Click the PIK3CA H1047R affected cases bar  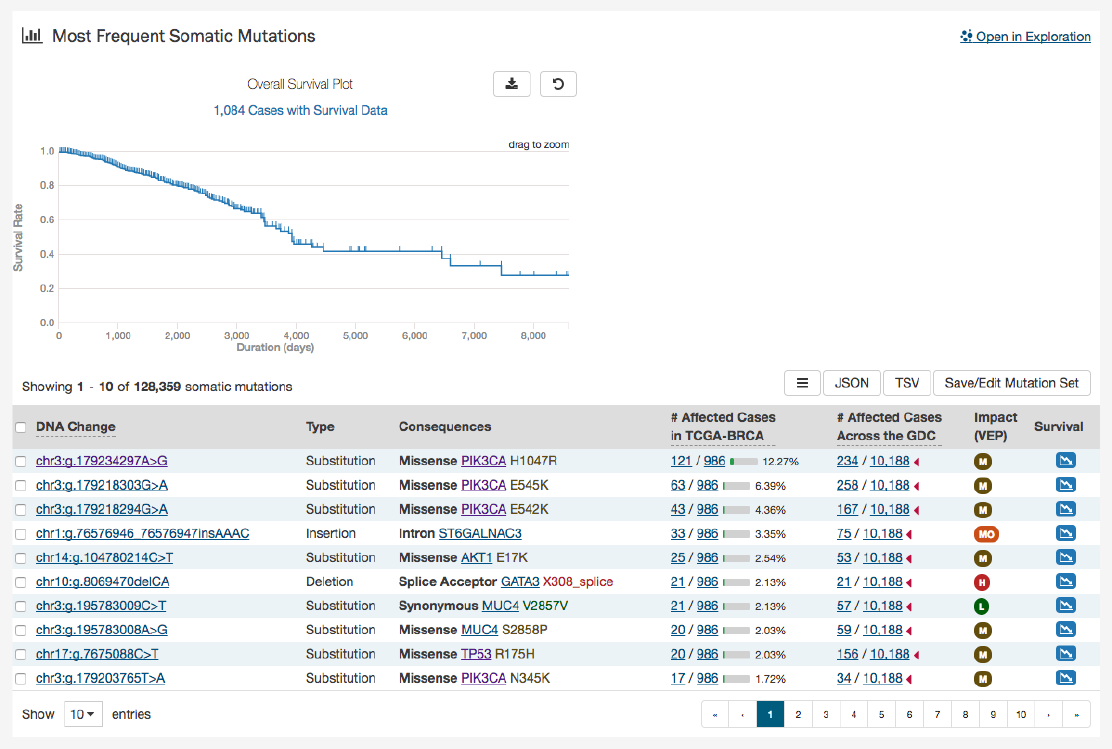coord(744,462)
